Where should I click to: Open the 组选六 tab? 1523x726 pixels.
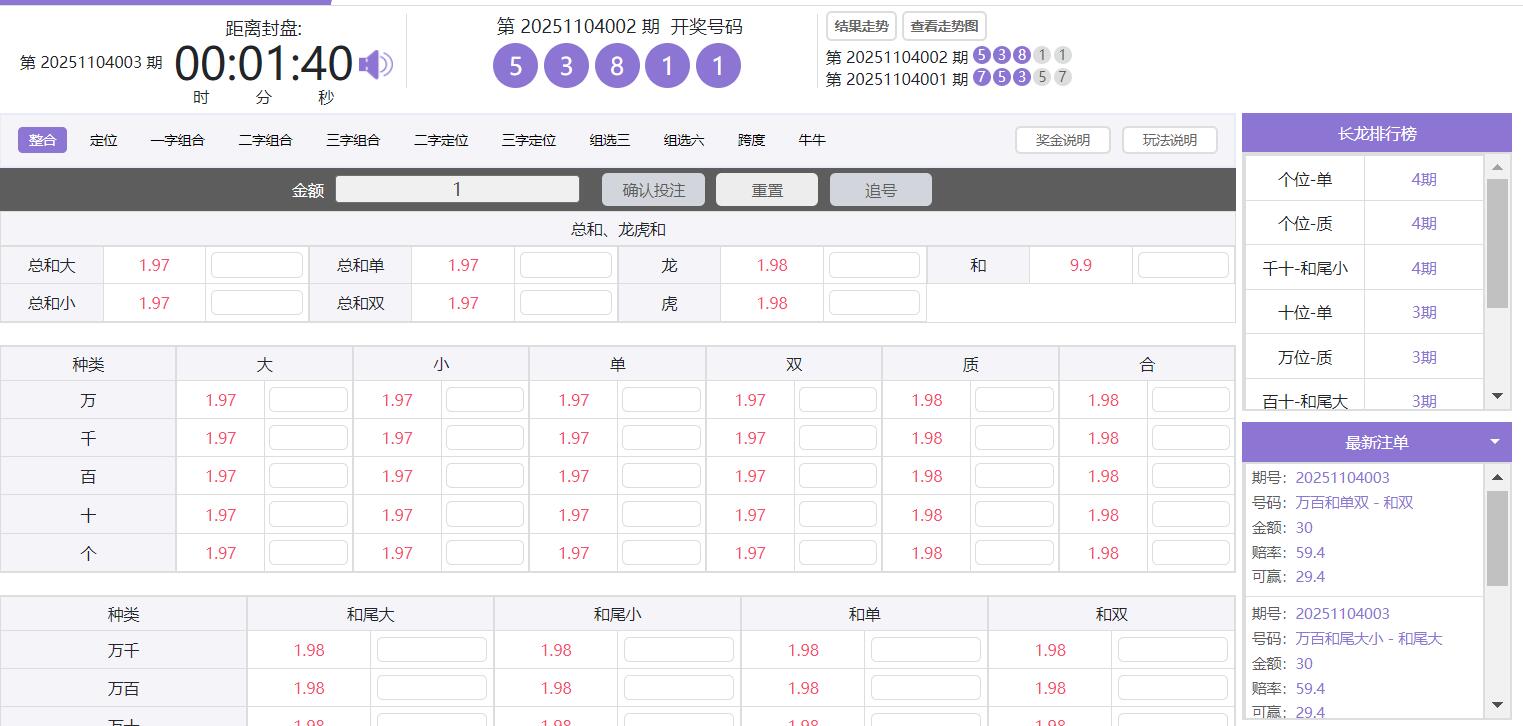pyautogui.click(x=683, y=139)
